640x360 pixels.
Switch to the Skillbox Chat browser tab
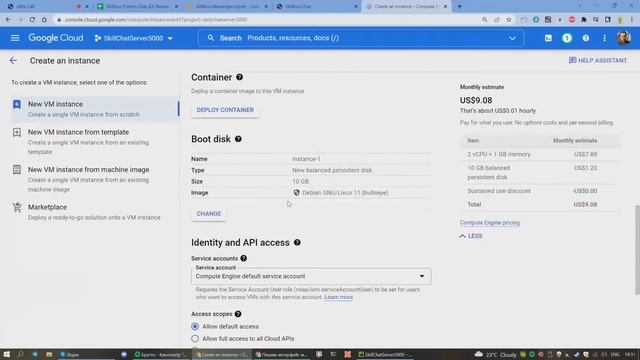click(316, 6)
